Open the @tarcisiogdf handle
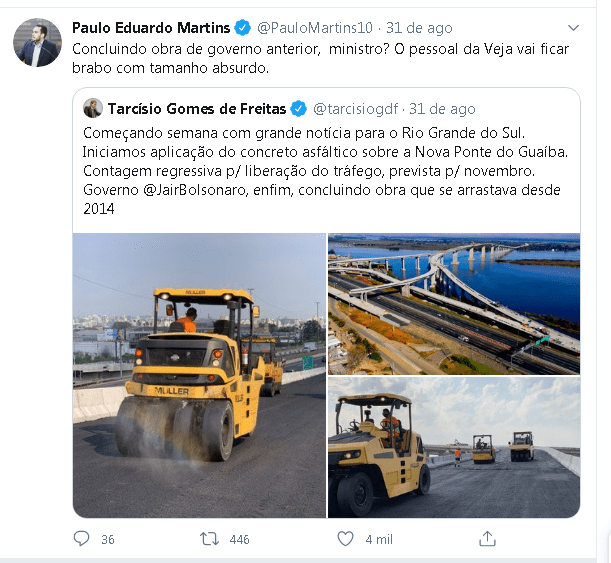Viewport: 611px width, 563px height. click(x=356, y=109)
